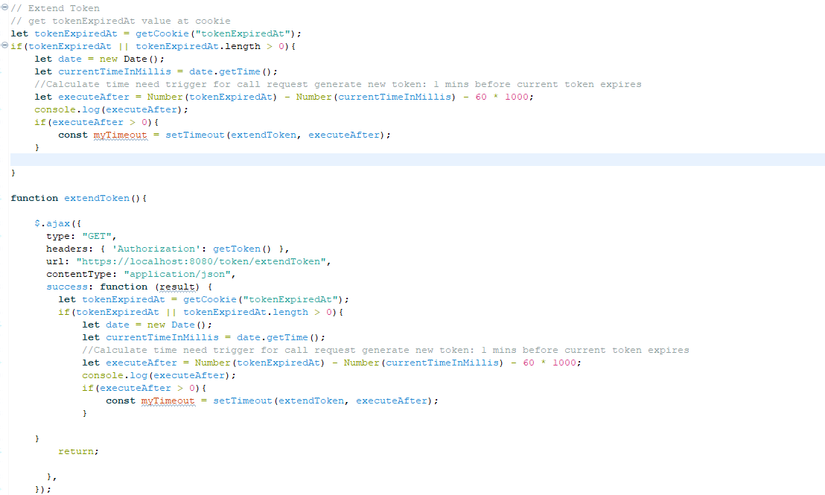
Task: Click the headers property key
Action: [67, 249]
